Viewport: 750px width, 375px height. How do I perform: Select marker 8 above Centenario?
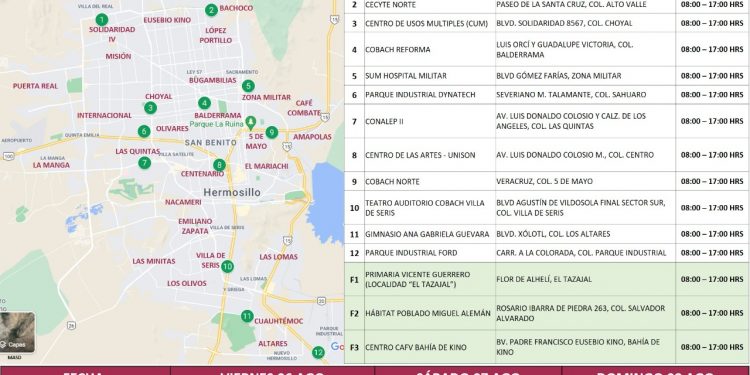[220, 165]
